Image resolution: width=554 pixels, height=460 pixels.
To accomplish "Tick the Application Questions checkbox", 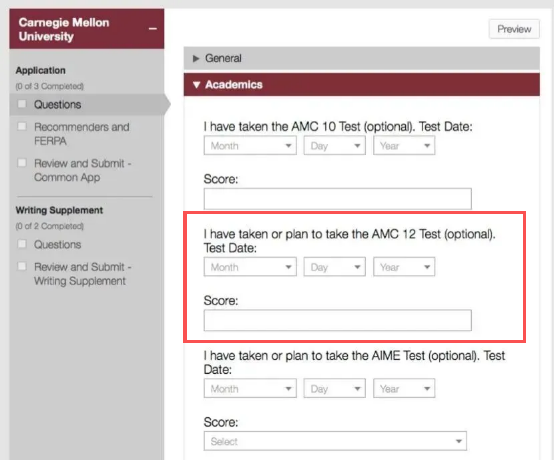I will pyautogui.click(x=22, y=104).
